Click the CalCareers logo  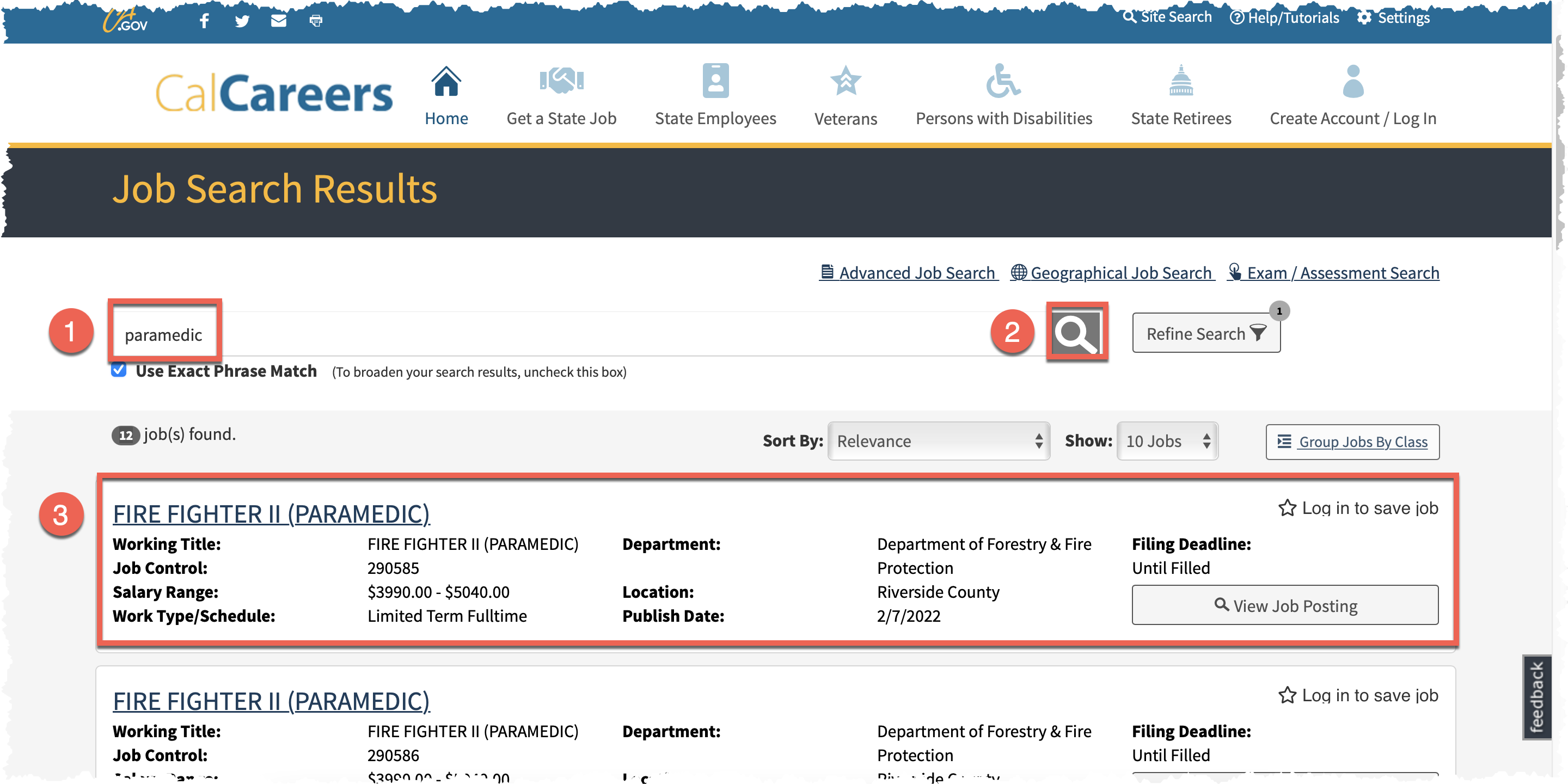[274, 93]
